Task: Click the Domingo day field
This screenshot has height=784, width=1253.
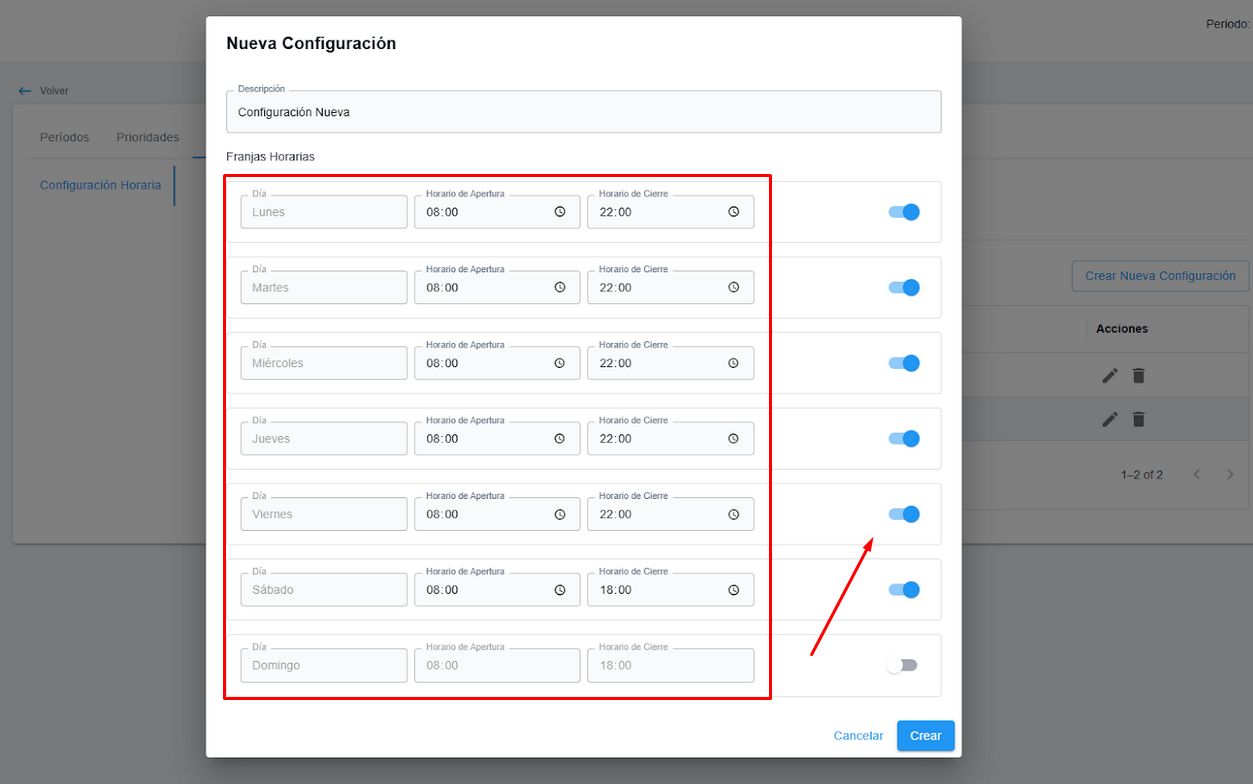Action: pyautogui.click(x=324, y=666)
